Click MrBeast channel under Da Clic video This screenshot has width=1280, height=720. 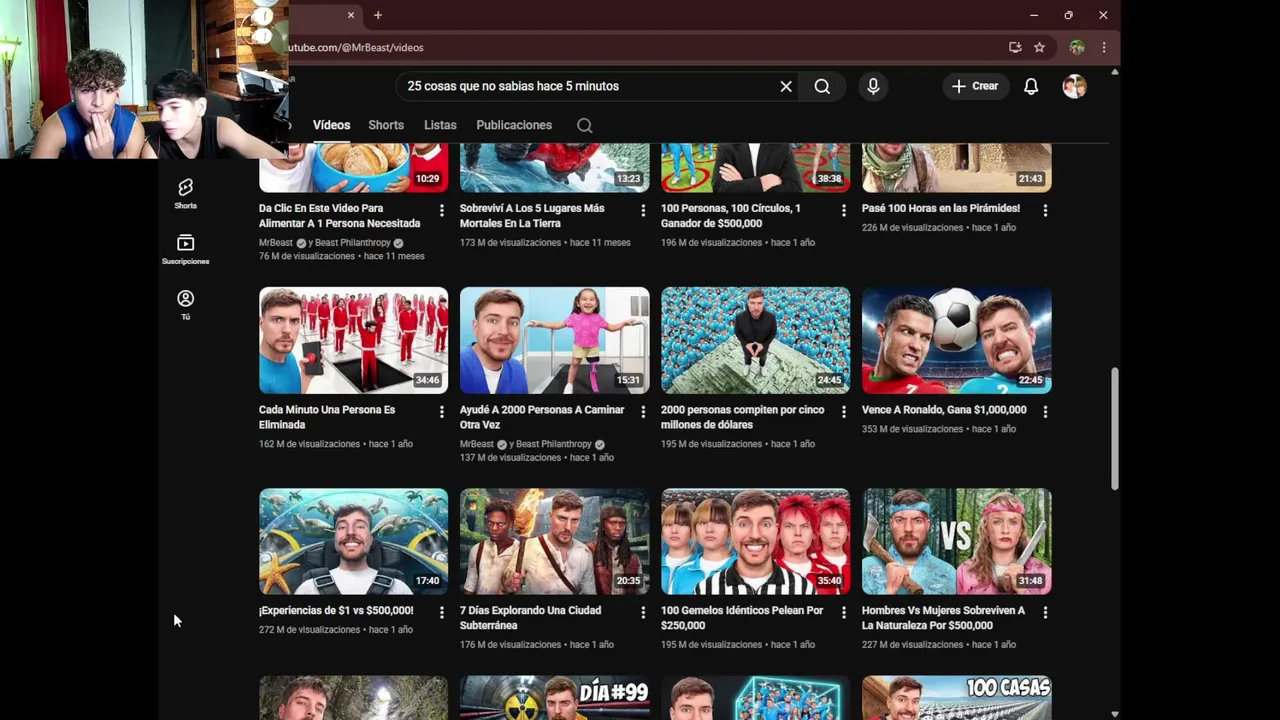point(276,243)
